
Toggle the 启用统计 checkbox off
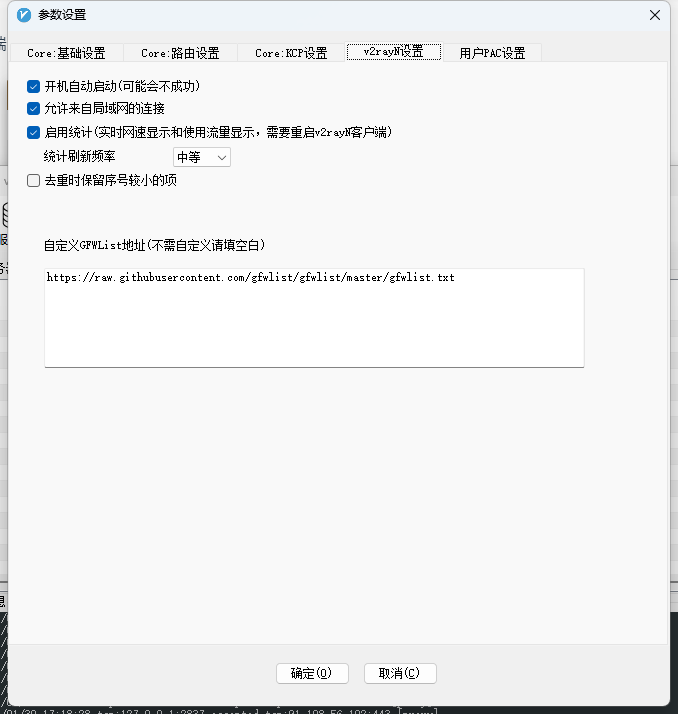click(x=34, y=132)
